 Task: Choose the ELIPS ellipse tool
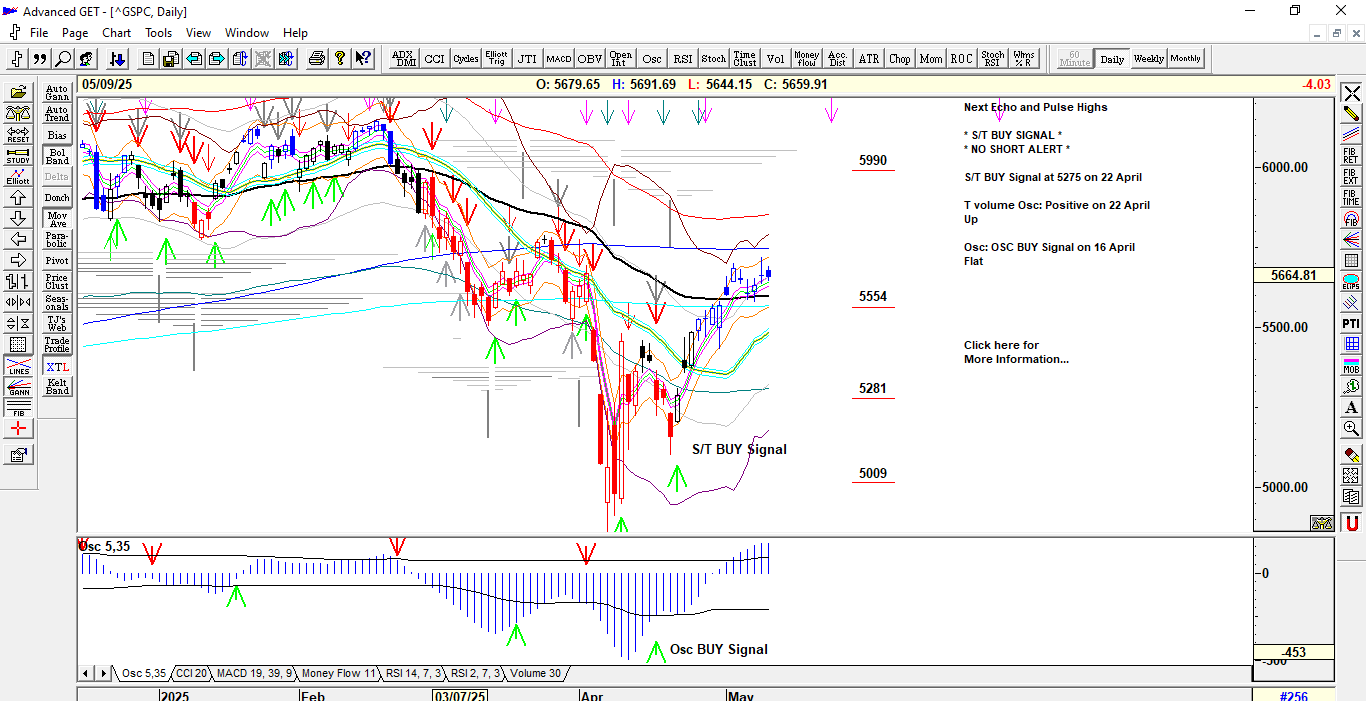click(x=1351, y=281)
